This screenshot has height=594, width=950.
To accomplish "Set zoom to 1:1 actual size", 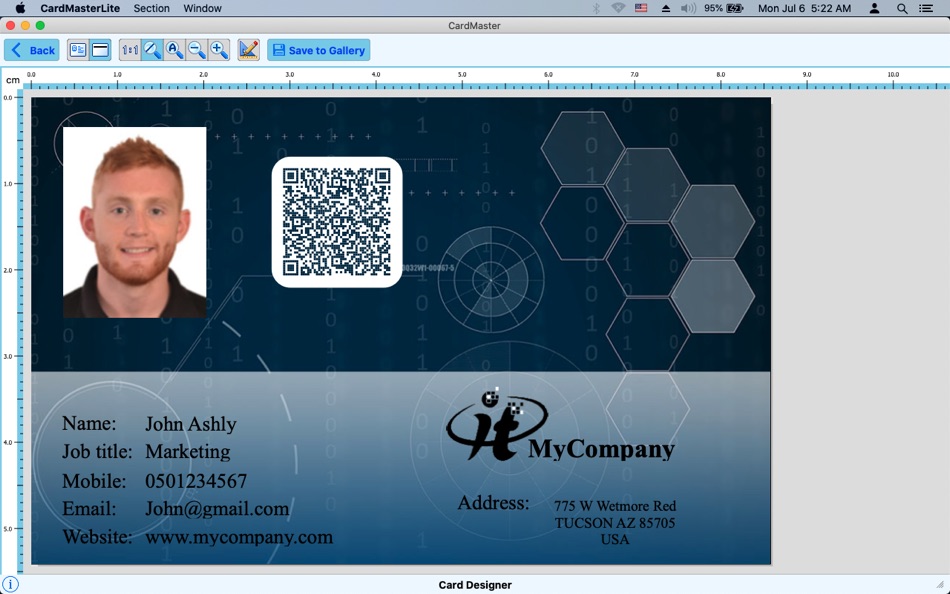I will click(130, 50).
